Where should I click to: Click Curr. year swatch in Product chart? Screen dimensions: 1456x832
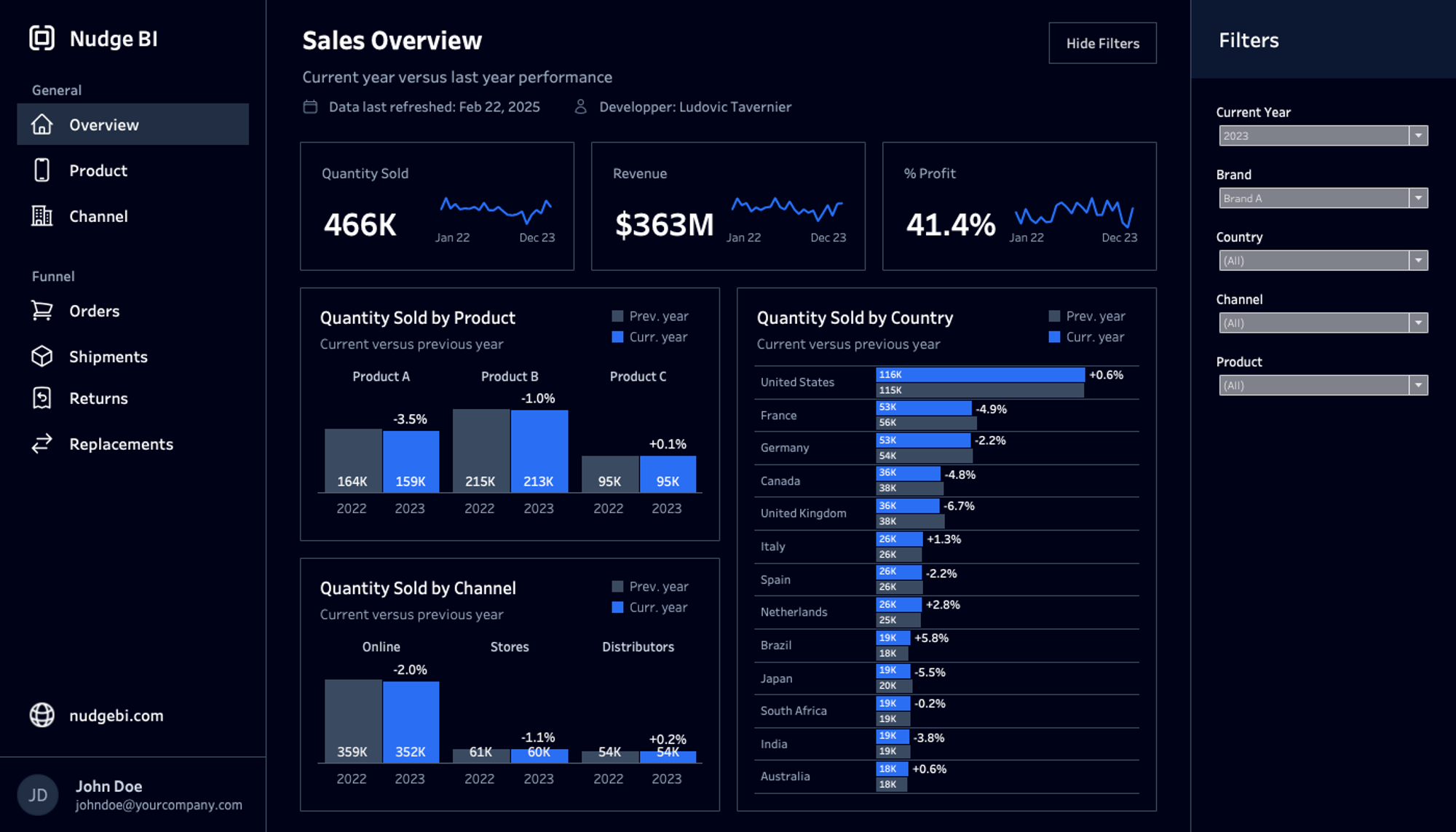click(617, 337)
